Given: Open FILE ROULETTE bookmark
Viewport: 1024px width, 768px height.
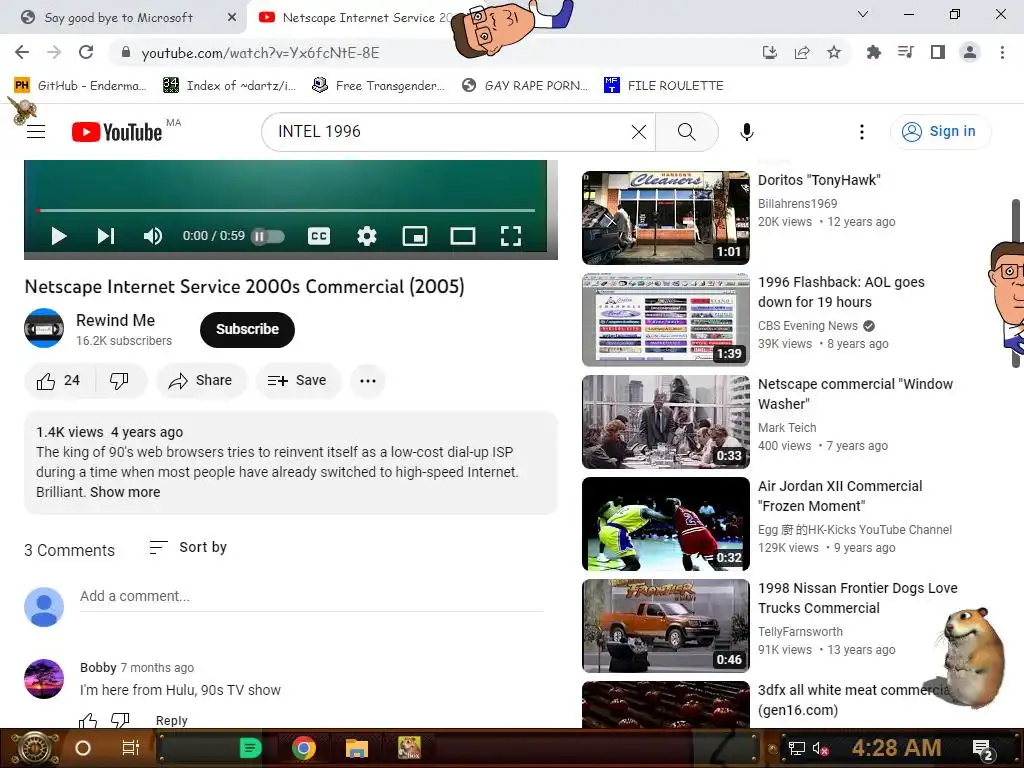Looking at the screenshot, I should 664,86.
